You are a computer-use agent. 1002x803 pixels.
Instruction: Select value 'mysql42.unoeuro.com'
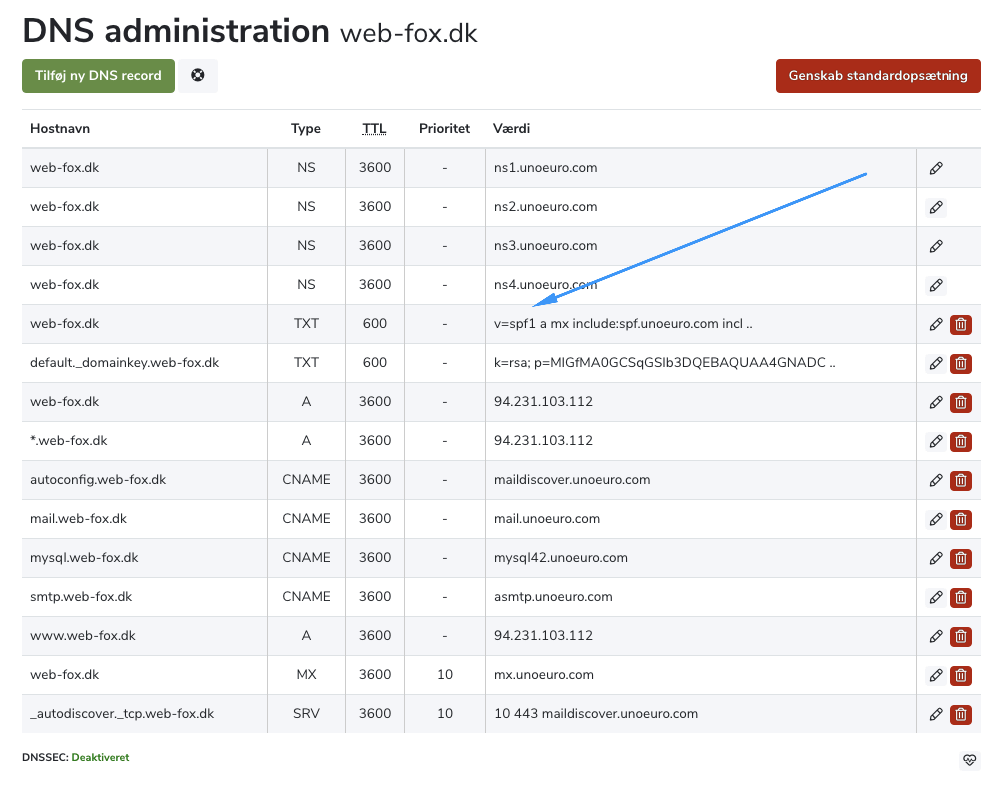point(561,558)
